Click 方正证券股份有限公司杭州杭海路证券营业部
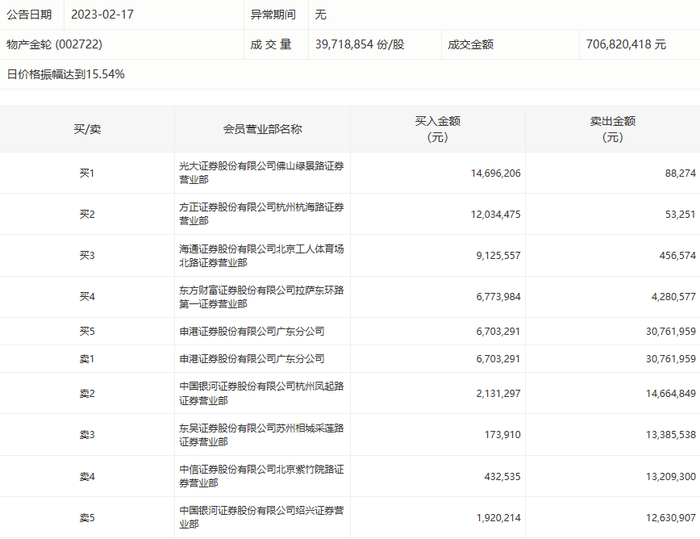700x539 pixels. point(262,214)
